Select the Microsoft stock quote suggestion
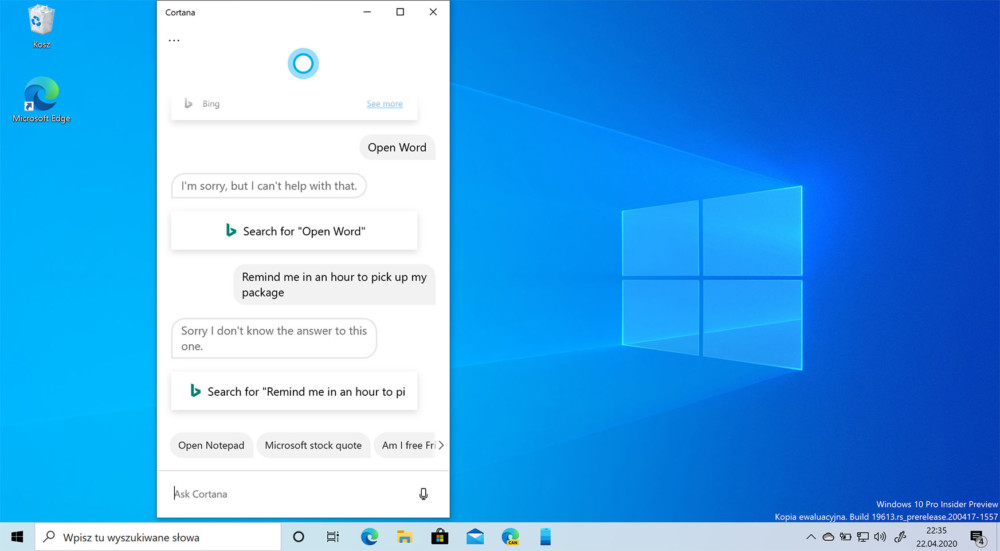1000x551 pixels. coord(313,445)
